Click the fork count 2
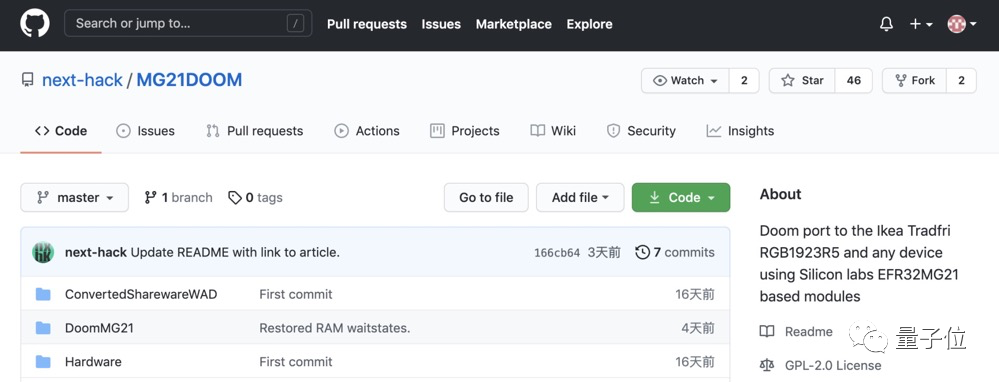 click(x=961, y=81)
